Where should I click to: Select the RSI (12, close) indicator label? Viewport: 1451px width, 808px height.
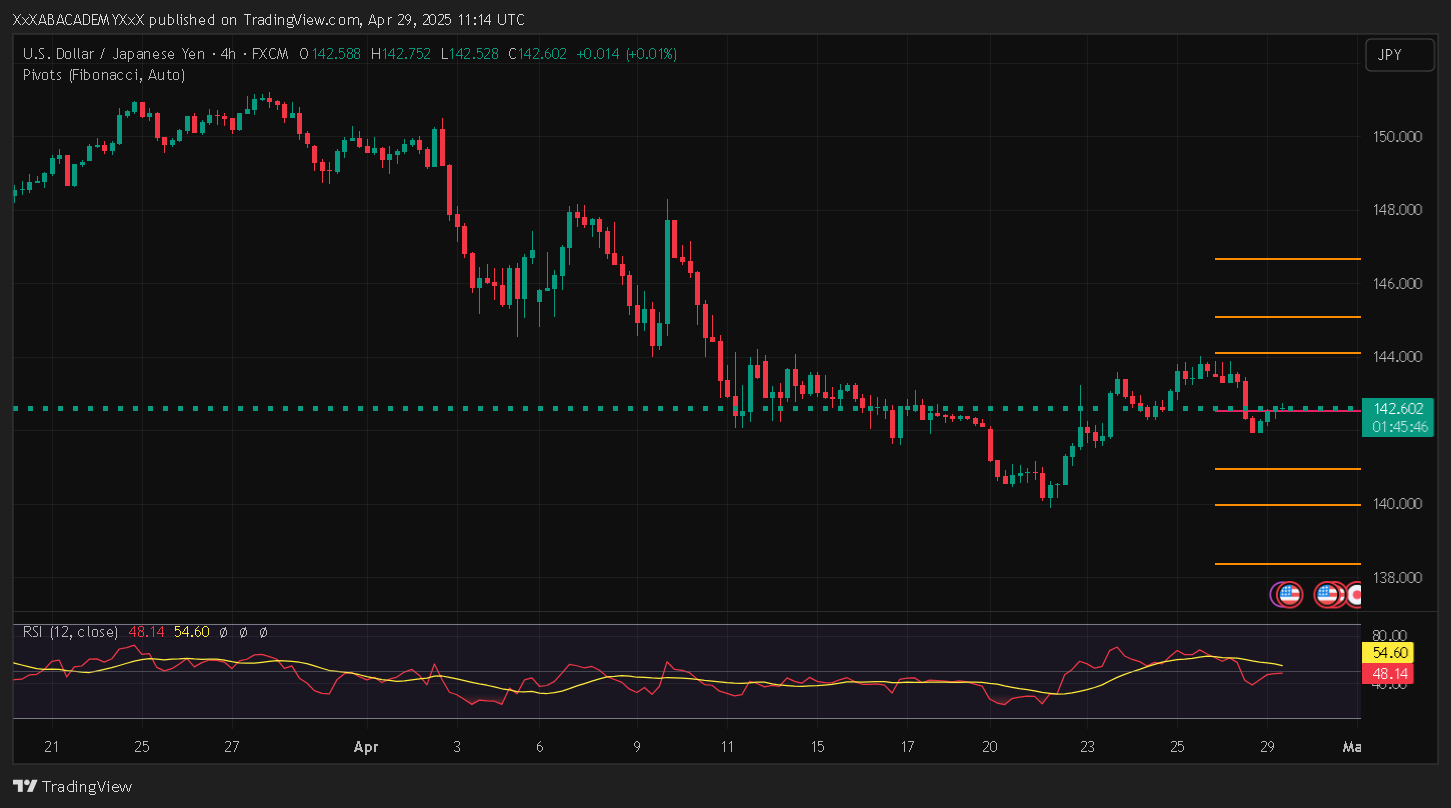(x=70, y=632)
